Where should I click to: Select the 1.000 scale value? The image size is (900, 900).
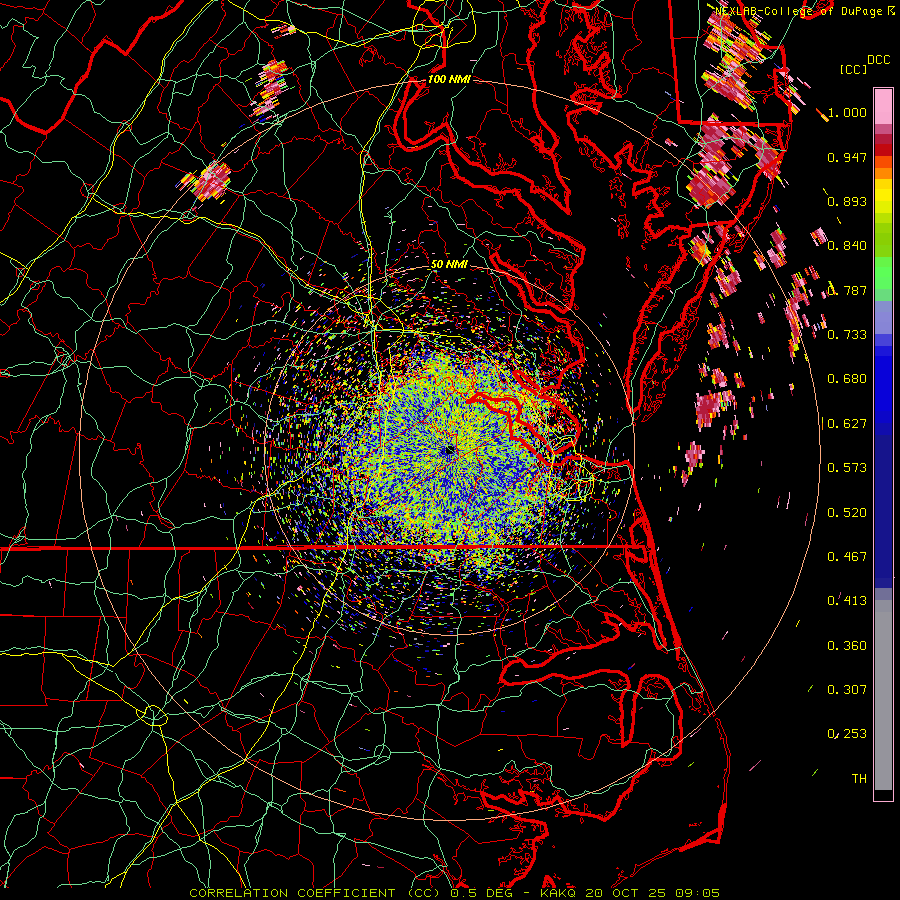[x=847, y=112]
